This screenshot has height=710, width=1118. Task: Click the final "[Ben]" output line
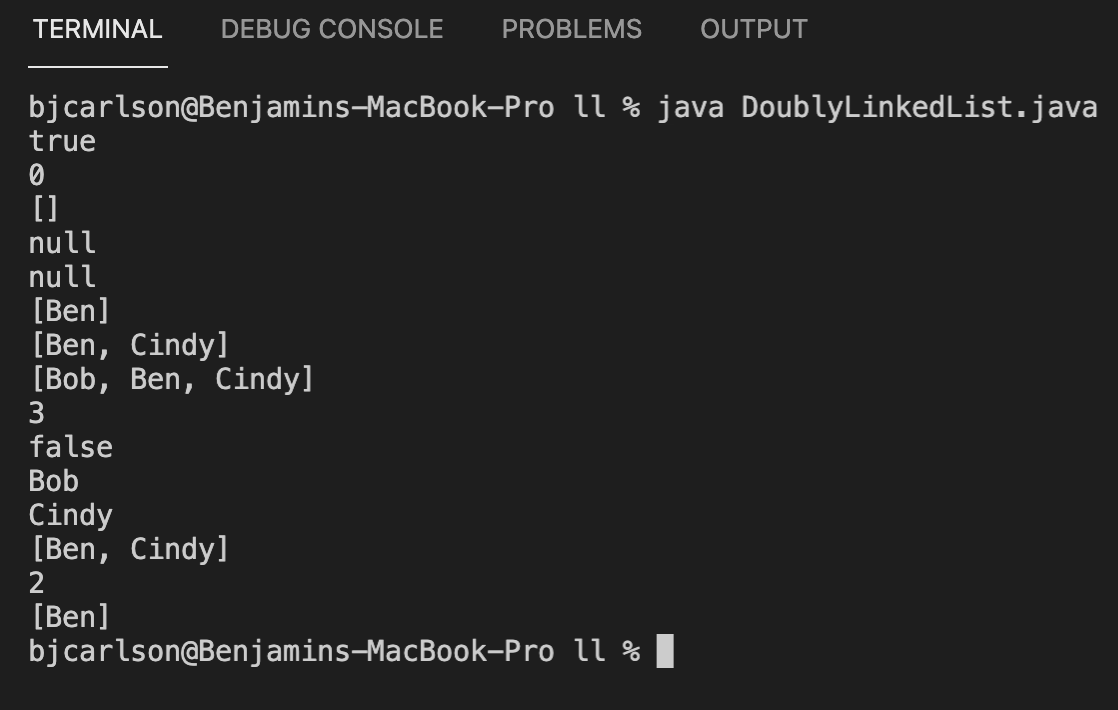click(70, 617)
